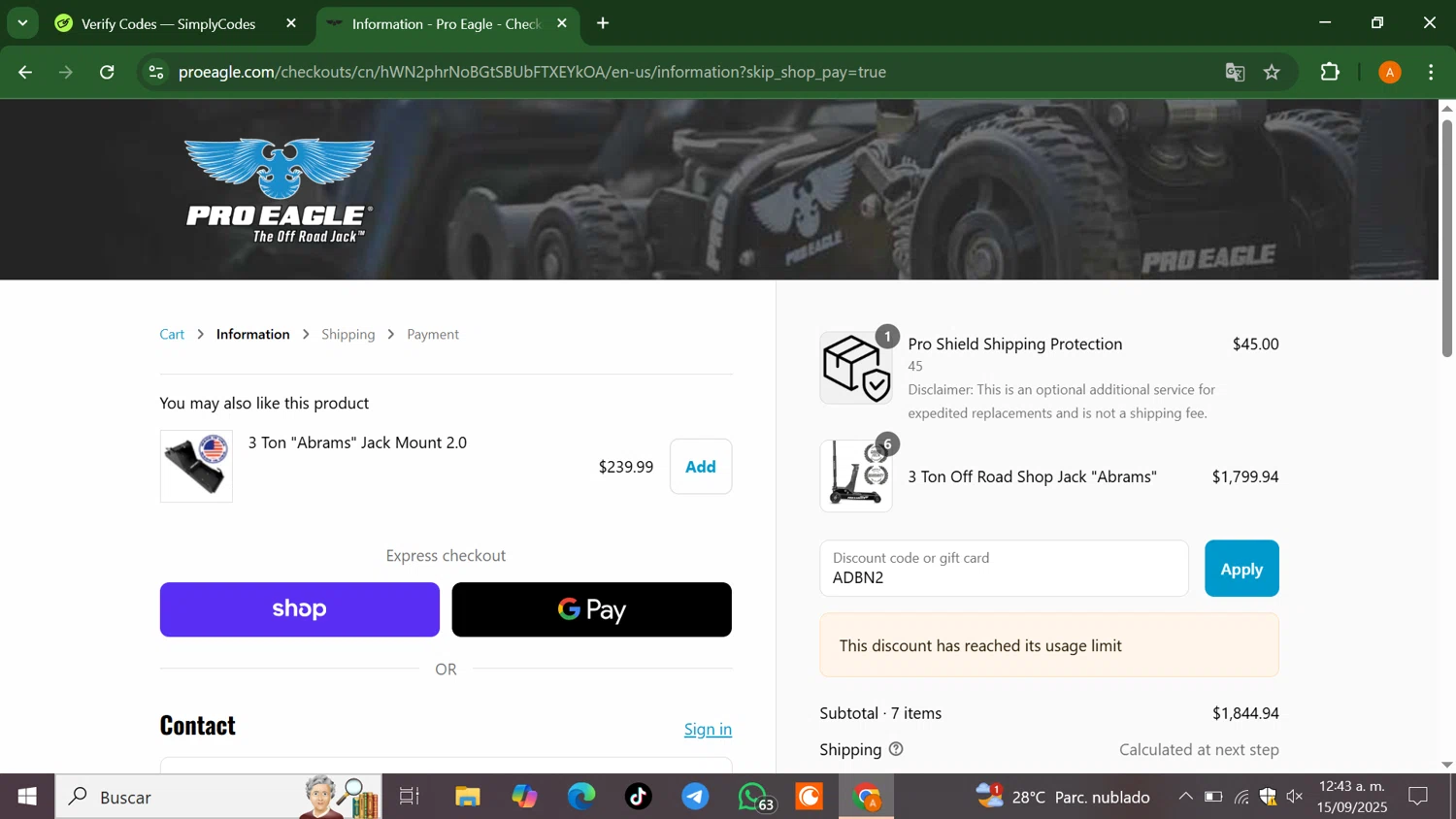Apply the ADBN2 discount code

coord(1241,569)
